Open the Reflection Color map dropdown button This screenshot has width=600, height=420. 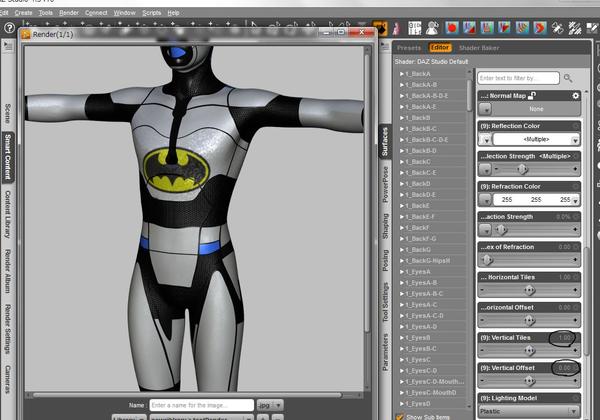485,139
